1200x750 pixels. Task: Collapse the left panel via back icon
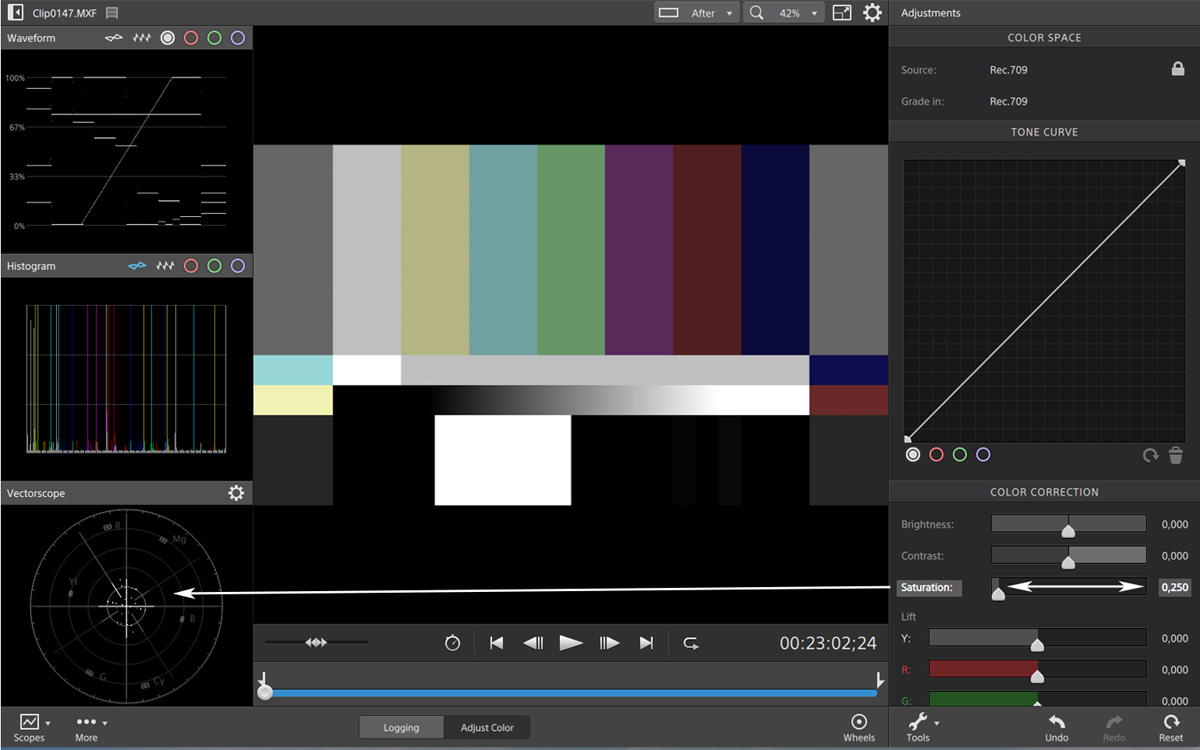point(15,13)
